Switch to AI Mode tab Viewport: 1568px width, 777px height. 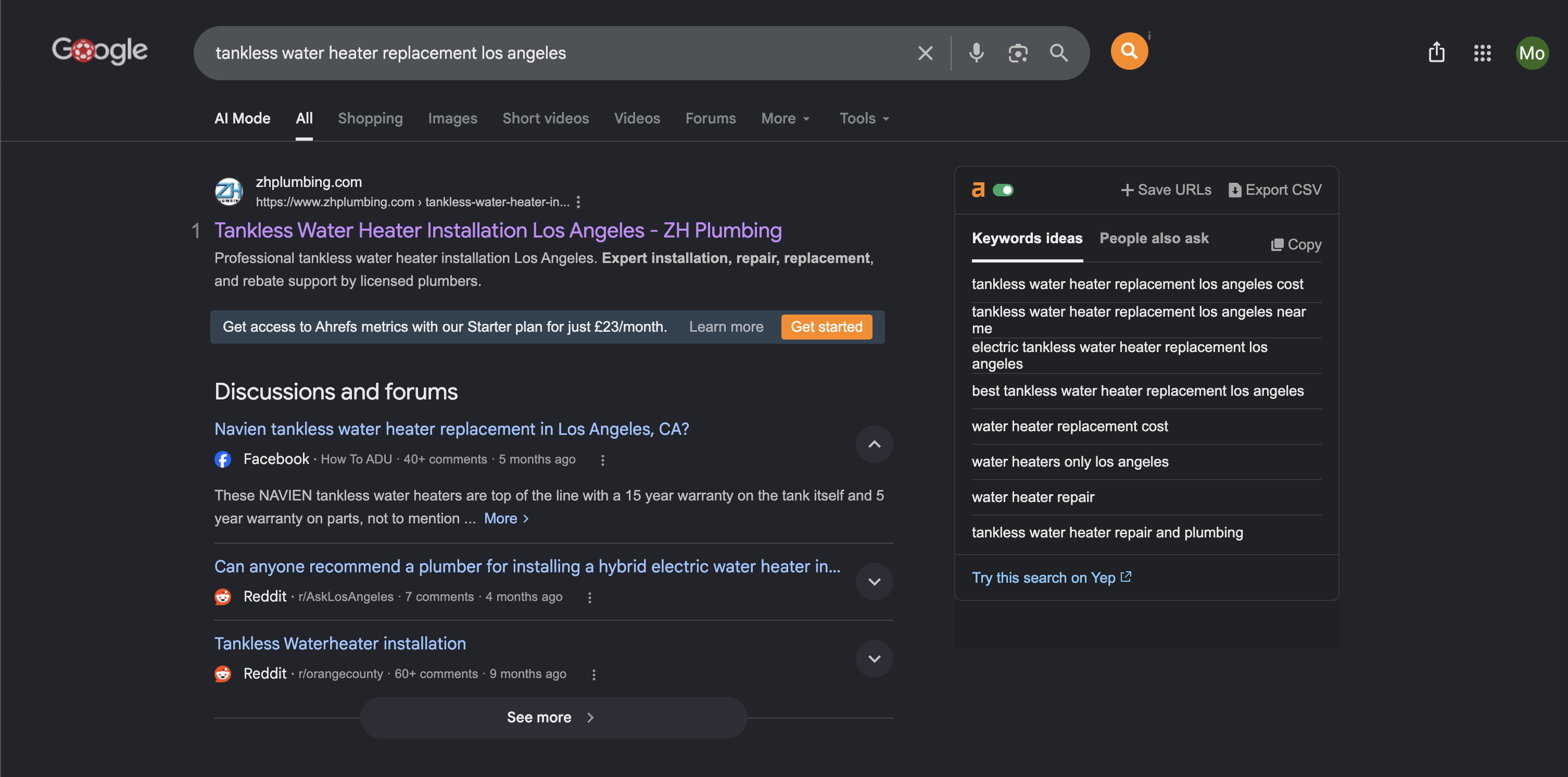pos(242,119)
